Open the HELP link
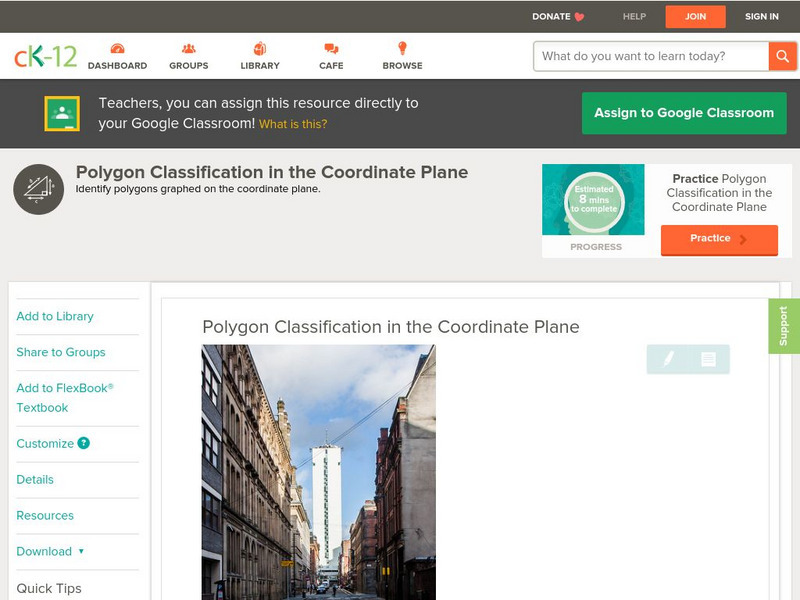Image resolution: width=800 pixels, height=600 pixels. coord(634,16)
